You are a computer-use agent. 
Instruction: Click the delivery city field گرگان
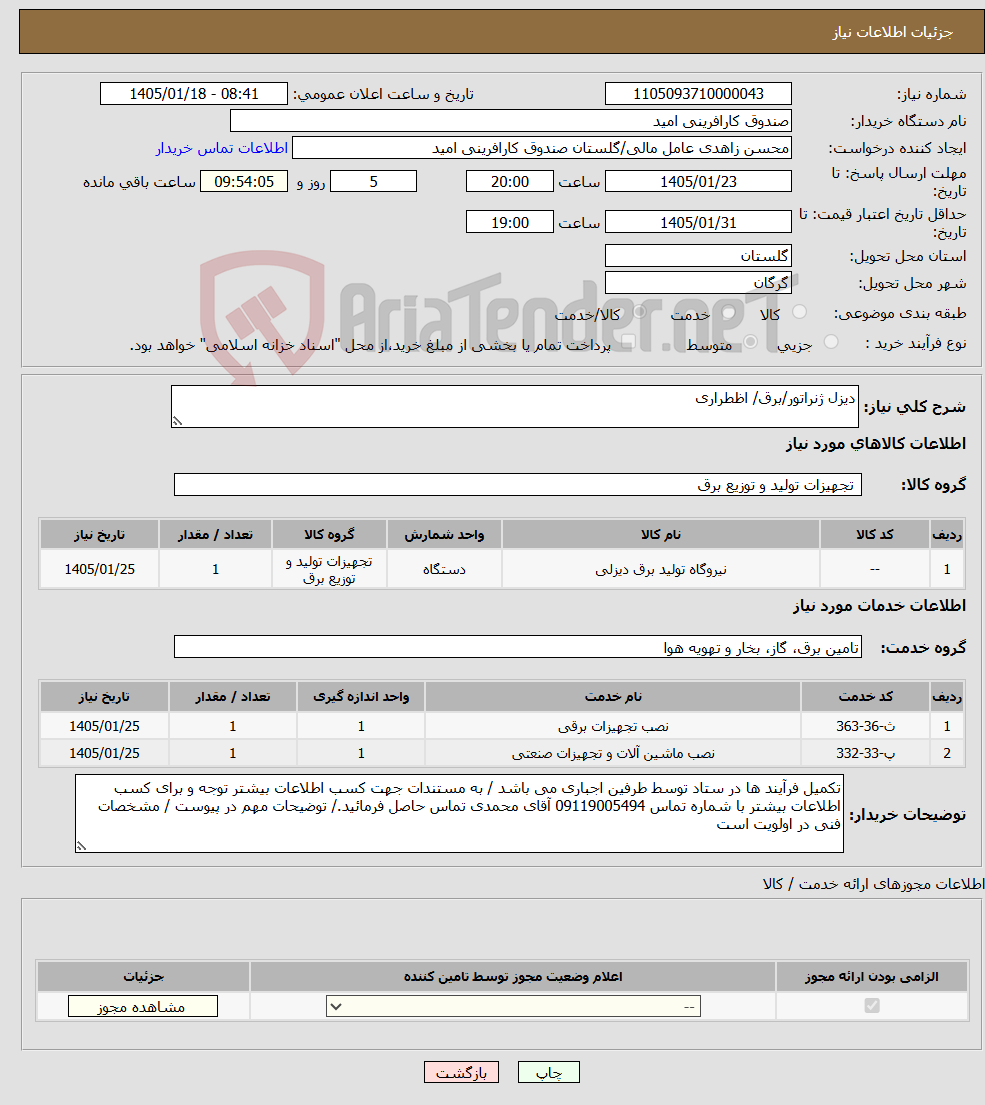[698, 283]
